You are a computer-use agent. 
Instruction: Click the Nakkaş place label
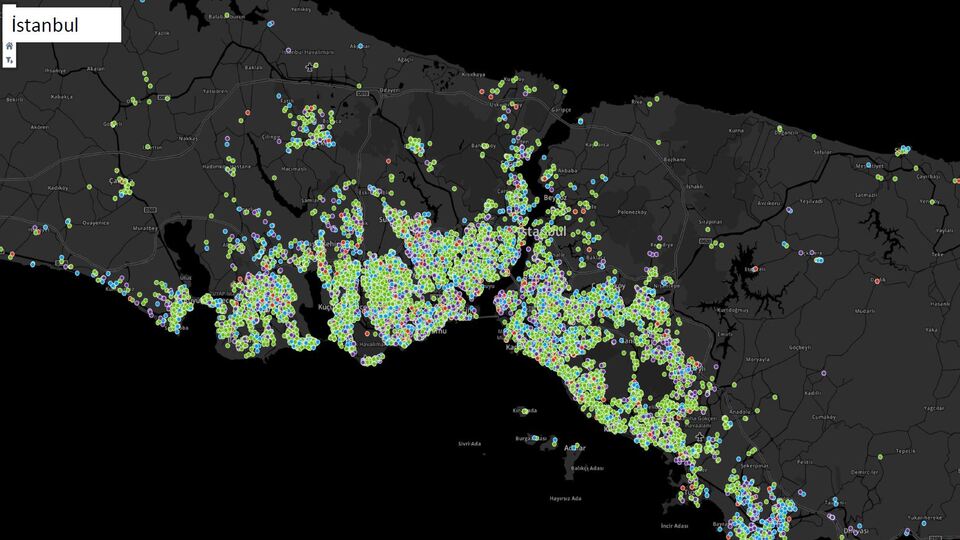[x=188, y=138]
